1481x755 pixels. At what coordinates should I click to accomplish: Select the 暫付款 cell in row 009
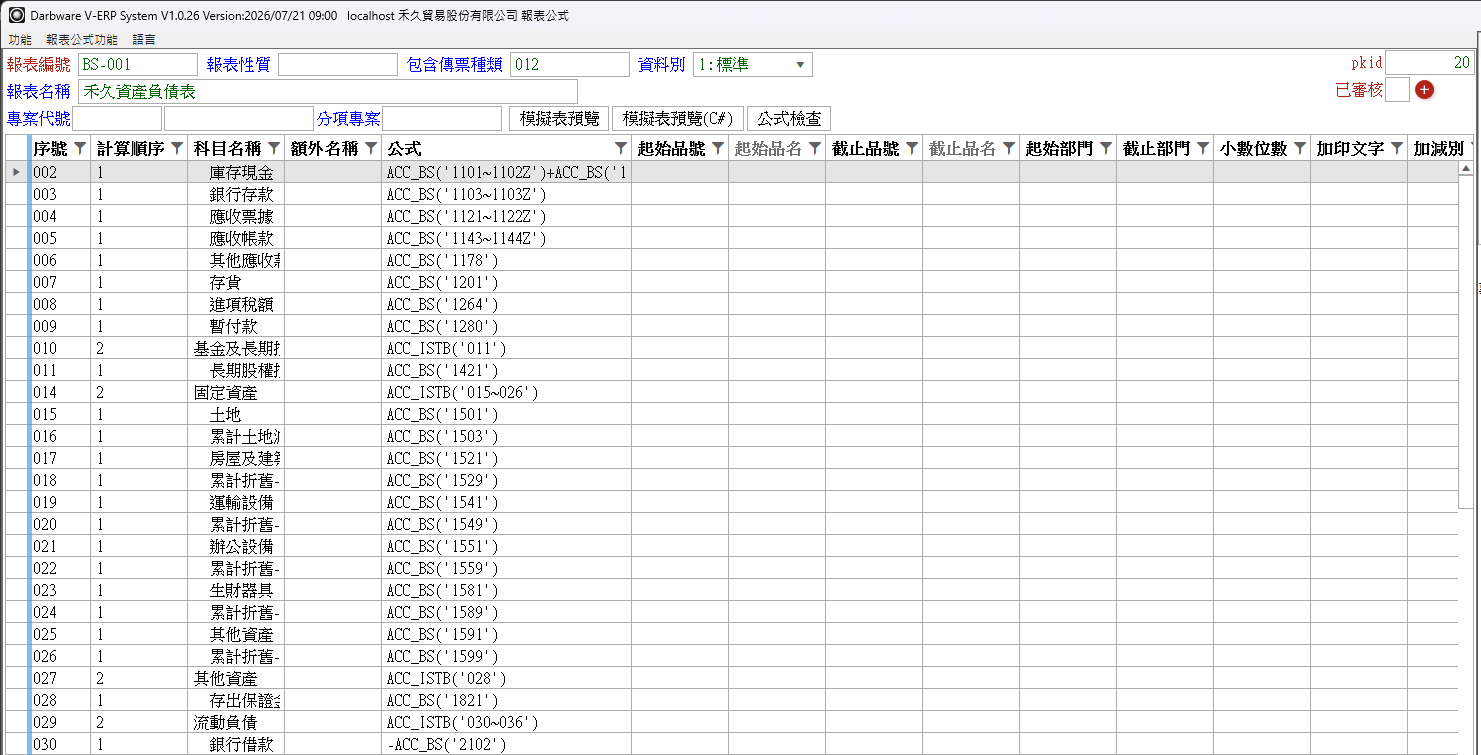pyautogui.click(x=236, y=326)
